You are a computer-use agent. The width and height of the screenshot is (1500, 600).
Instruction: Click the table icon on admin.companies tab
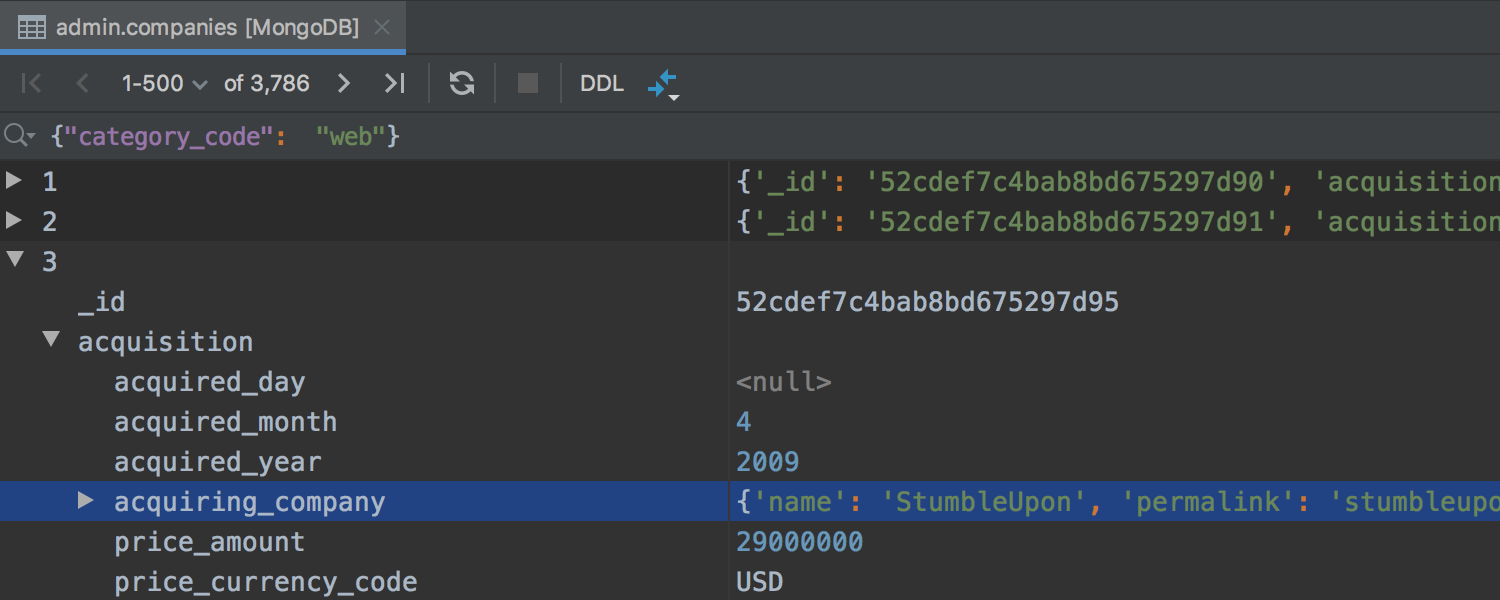pyautogui.click(x=32, y=28)
